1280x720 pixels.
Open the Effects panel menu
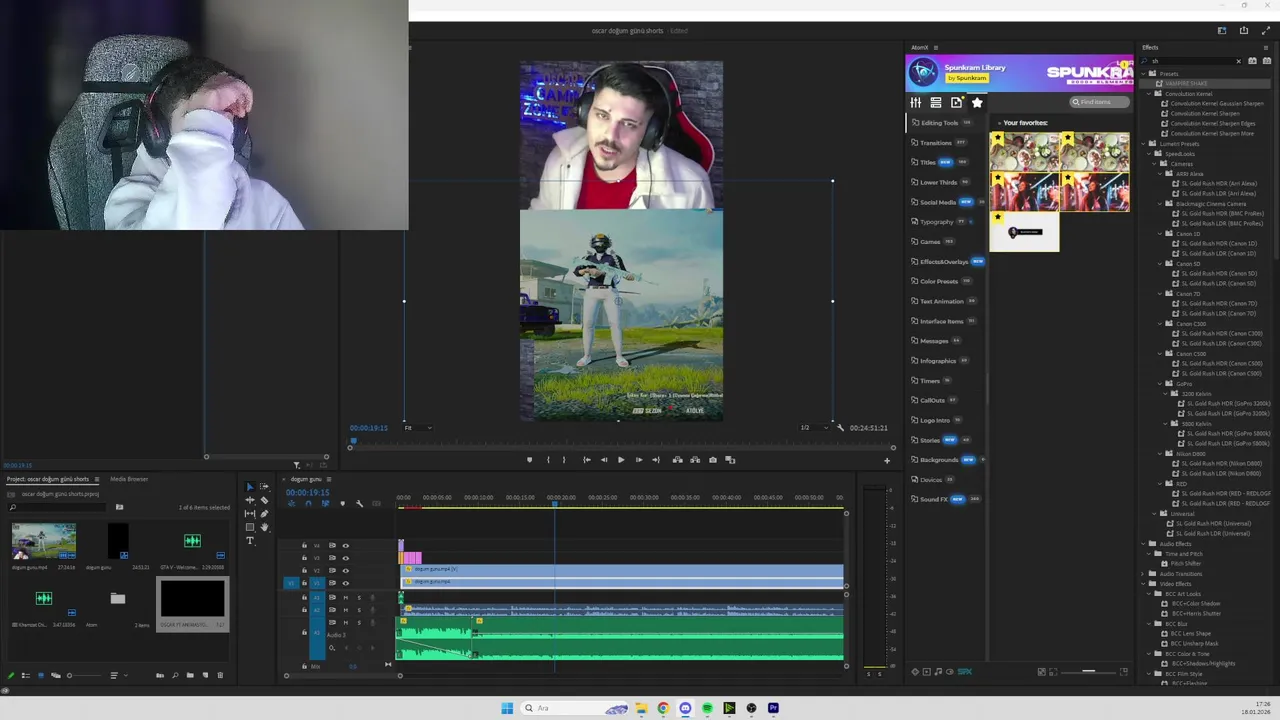[x=1266, y=48]
